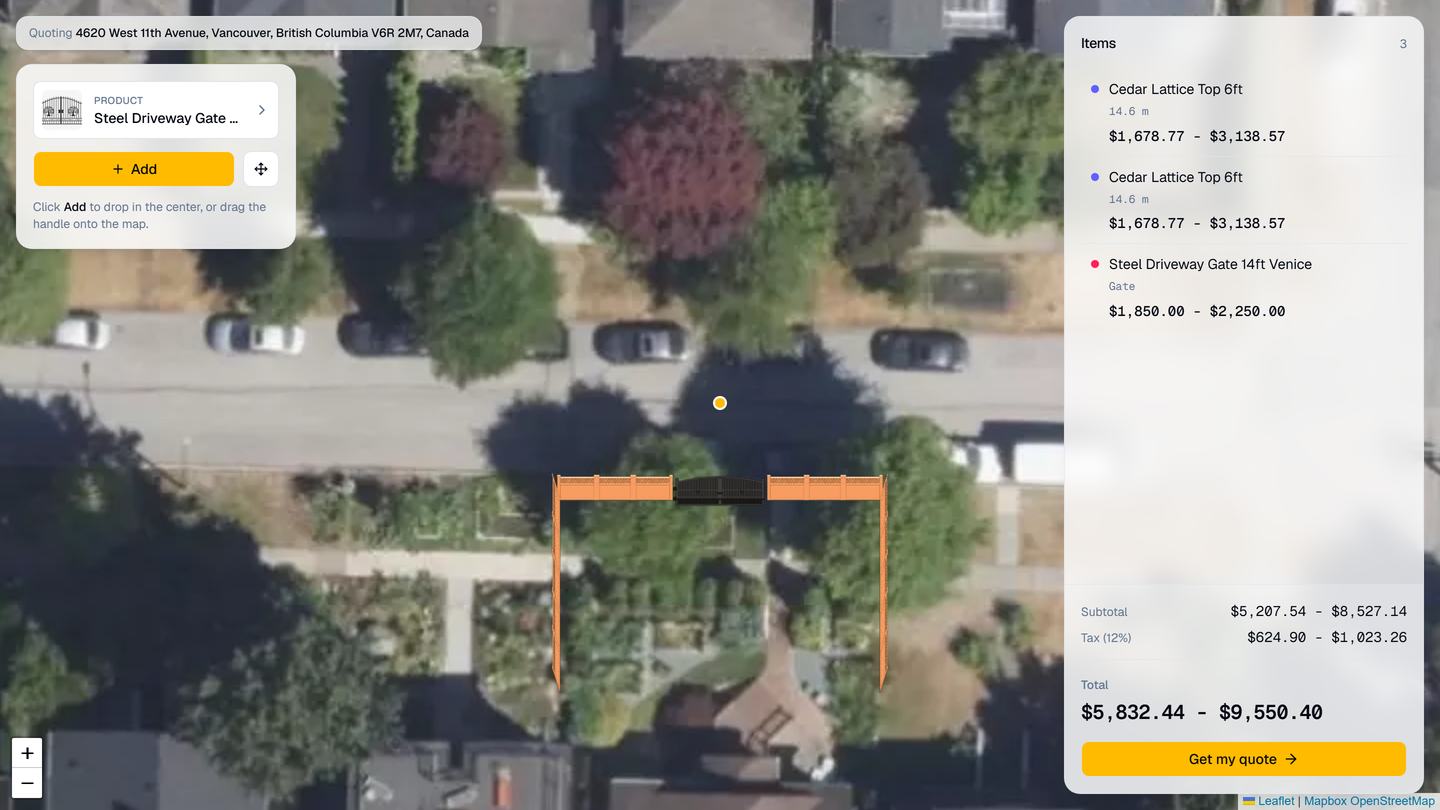This screenshot has width=1440, height=810.
Task: Zoom in on the map
Action: [x=27, y=753]
